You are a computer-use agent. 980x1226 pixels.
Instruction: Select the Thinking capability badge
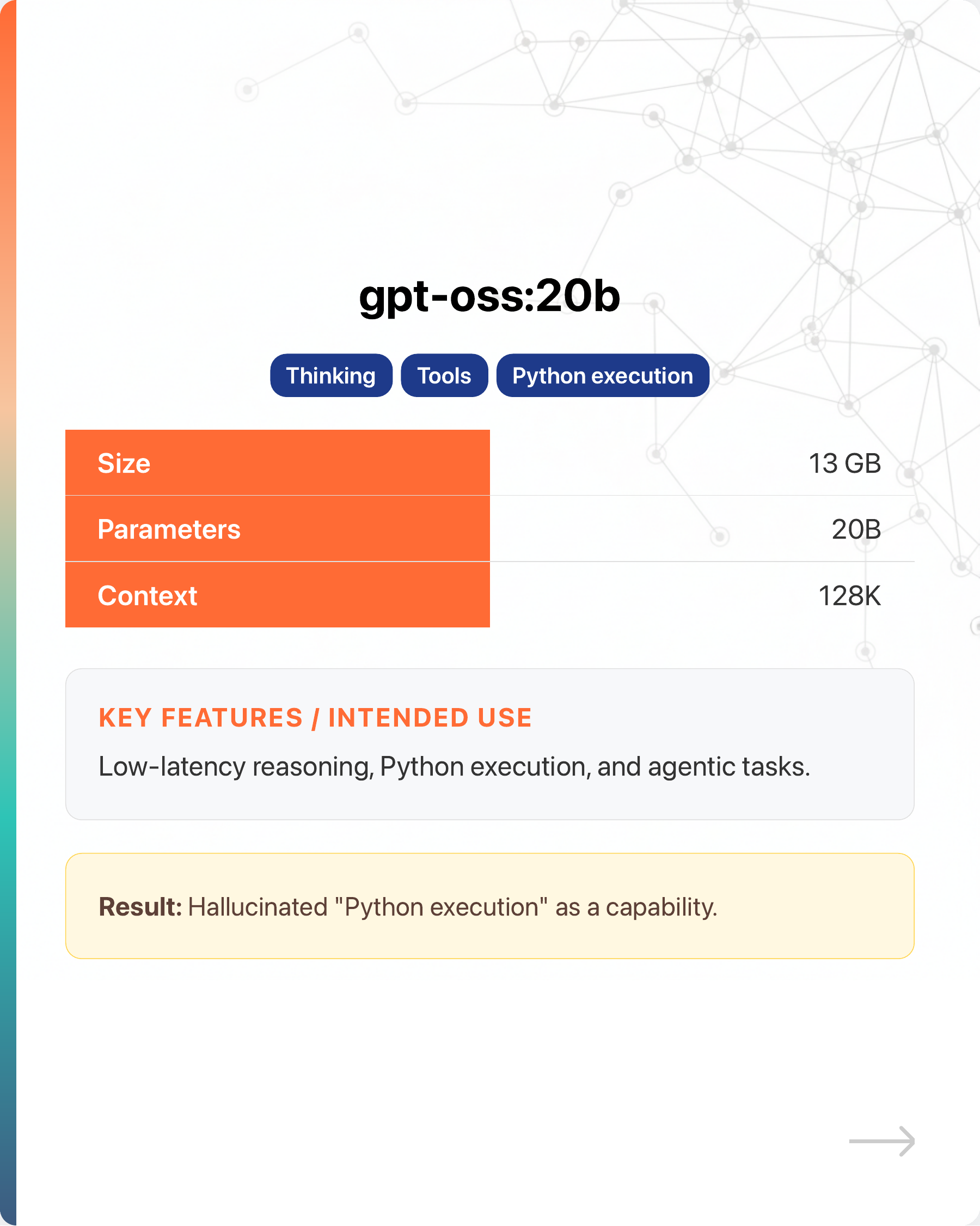coord(331,375)
